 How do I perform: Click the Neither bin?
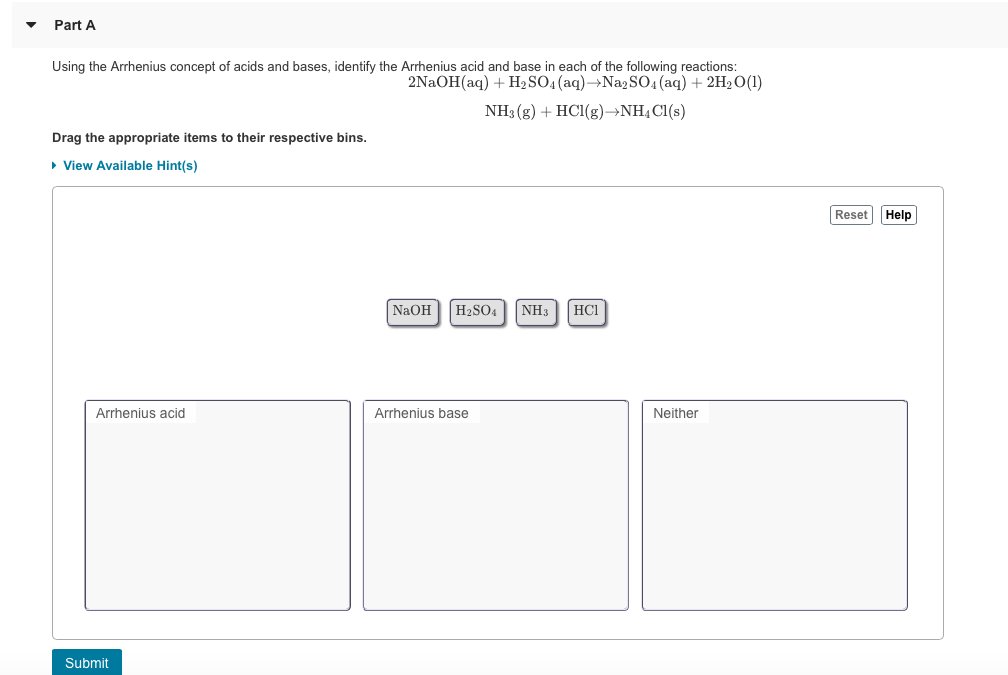(x=774, y=505)
